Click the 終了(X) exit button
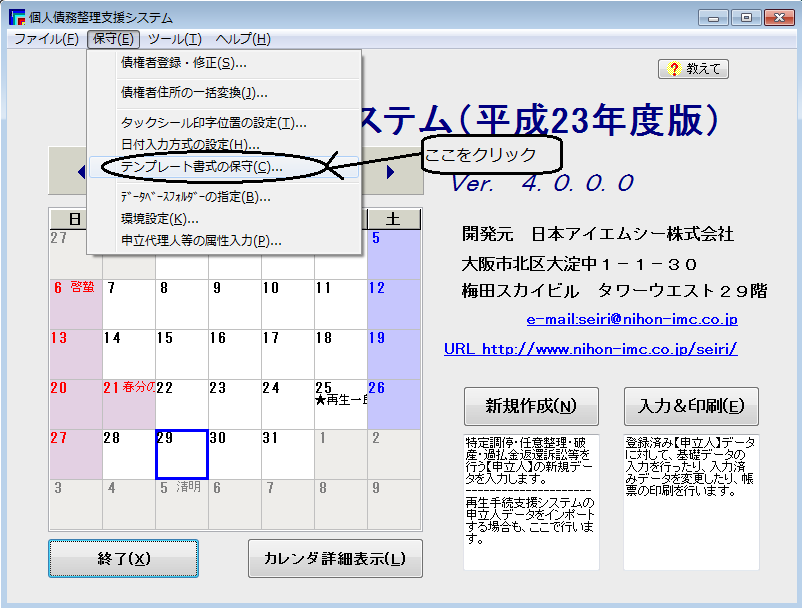This screenshot has width=802, height=608. click(x=123, y=558)
